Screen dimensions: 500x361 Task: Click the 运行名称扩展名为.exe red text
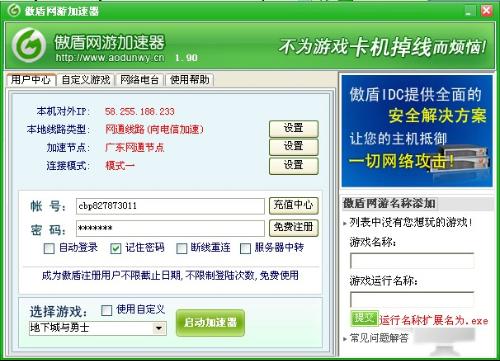434,320
